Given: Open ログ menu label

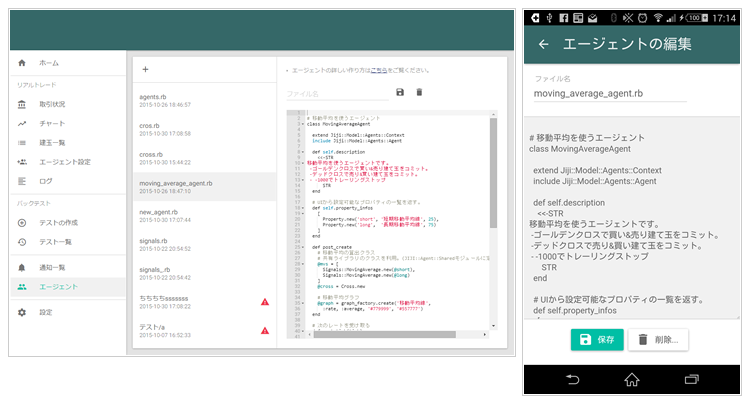Looking at the screenshot, I should coord(46,181).
